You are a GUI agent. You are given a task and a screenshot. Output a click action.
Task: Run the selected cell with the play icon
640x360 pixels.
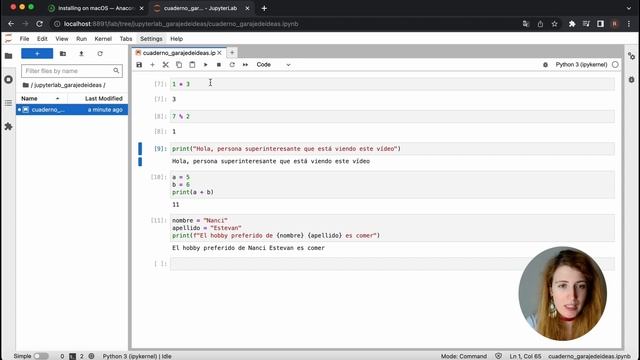(205, 64)
